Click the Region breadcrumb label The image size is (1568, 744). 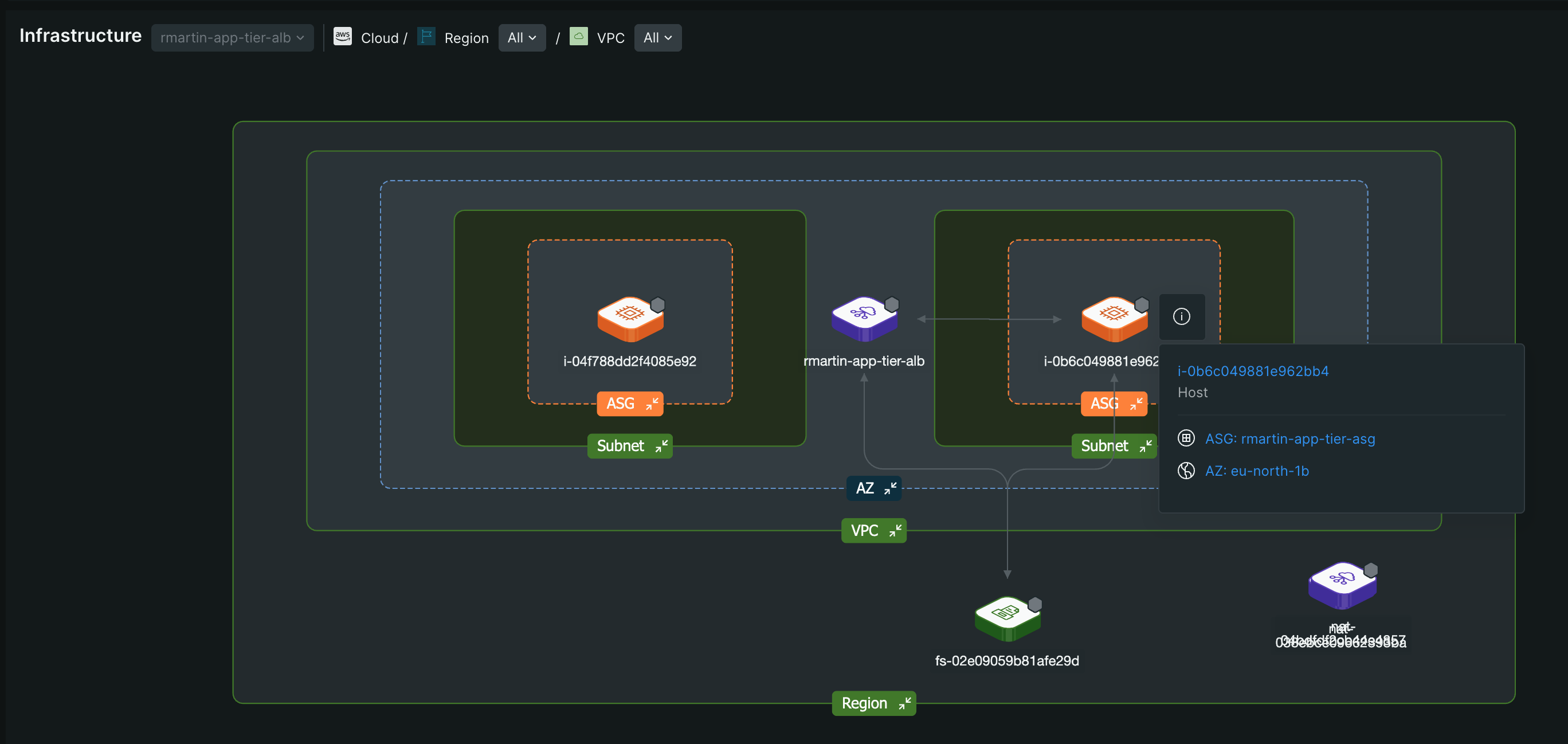click(467, 37)
